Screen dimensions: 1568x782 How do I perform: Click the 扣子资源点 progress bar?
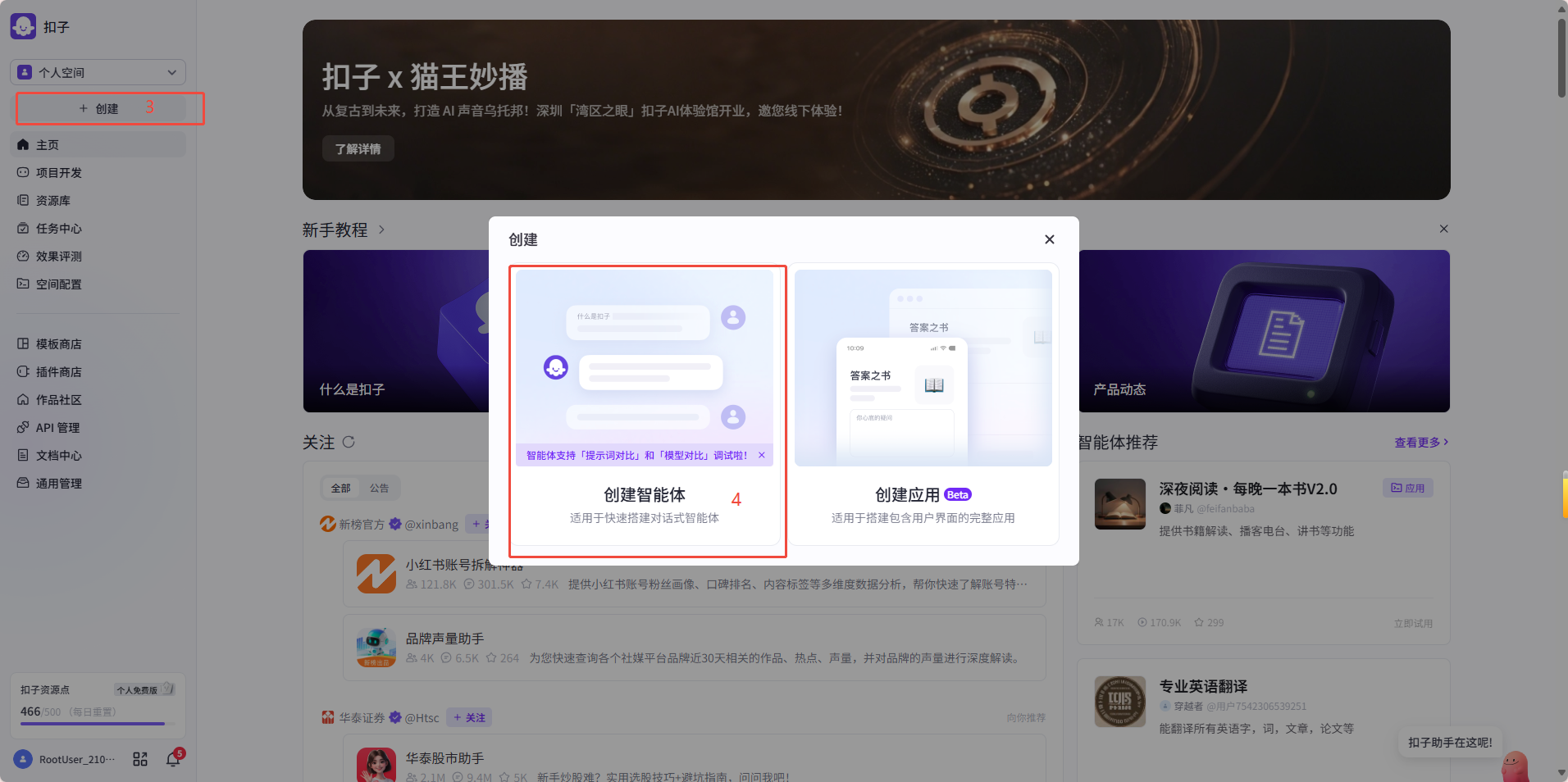coord(98,723)
